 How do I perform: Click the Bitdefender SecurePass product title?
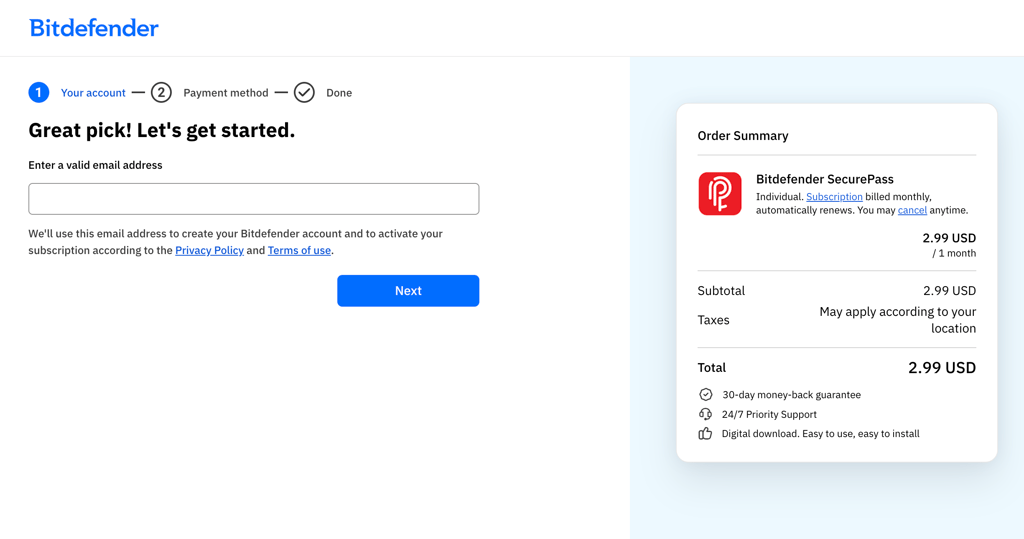coord(825,179)
